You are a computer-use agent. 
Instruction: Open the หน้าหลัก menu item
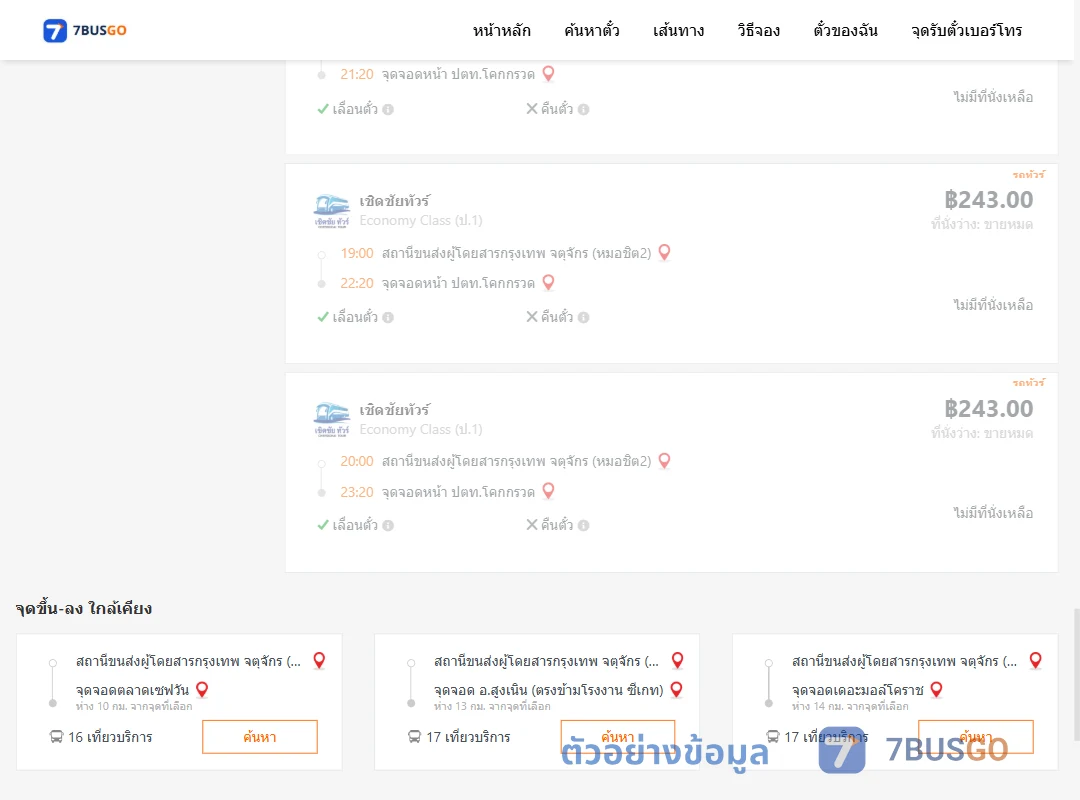click(501, 30)
